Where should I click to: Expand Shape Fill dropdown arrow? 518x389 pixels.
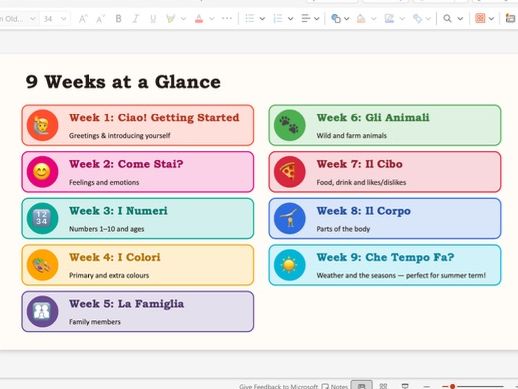tap(374, 19)
